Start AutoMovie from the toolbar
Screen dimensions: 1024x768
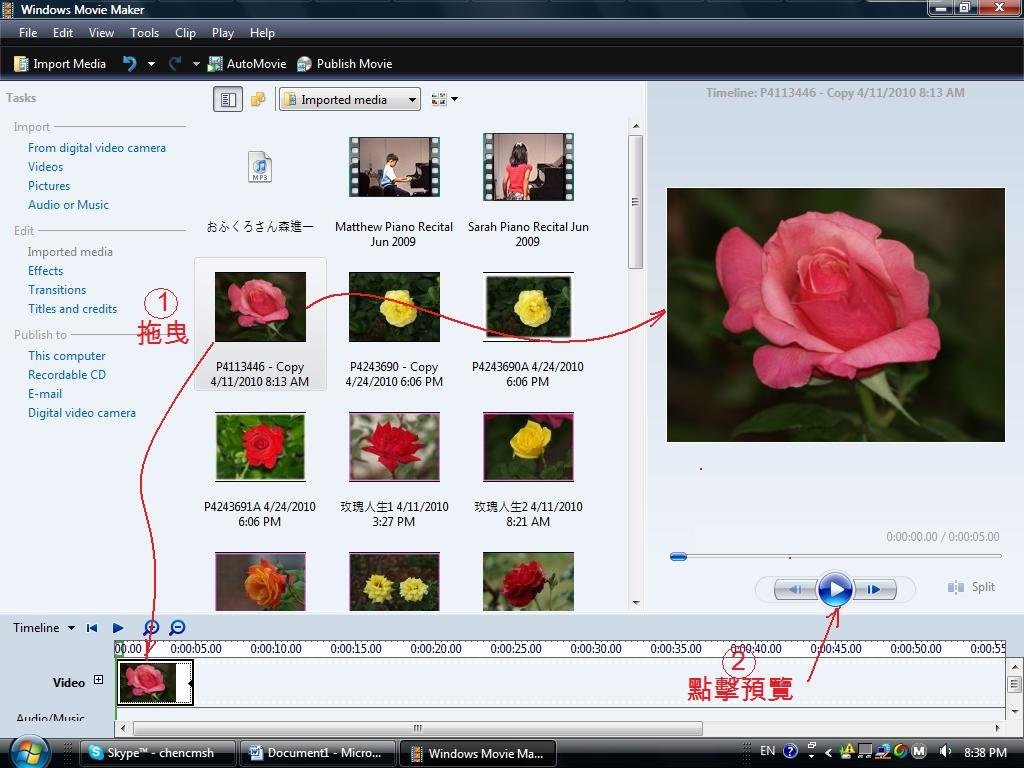(x=247, y=63)
